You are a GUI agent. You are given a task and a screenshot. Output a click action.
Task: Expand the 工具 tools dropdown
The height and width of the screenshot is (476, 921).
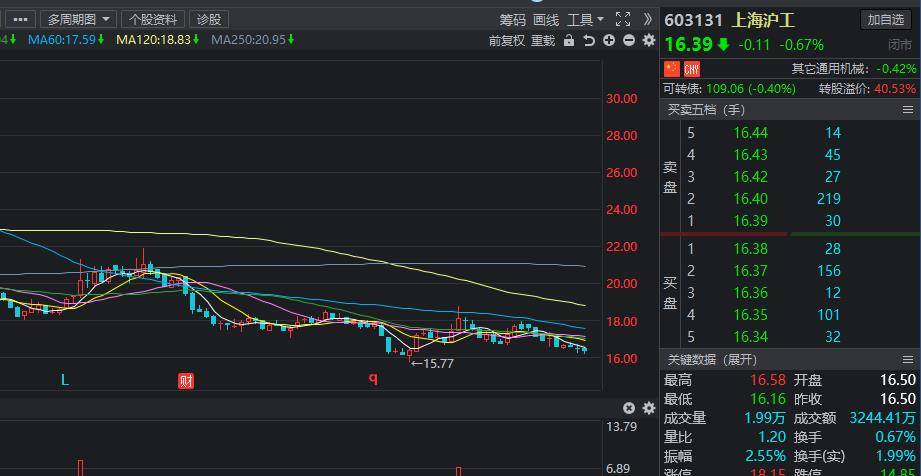coord(585,19)
